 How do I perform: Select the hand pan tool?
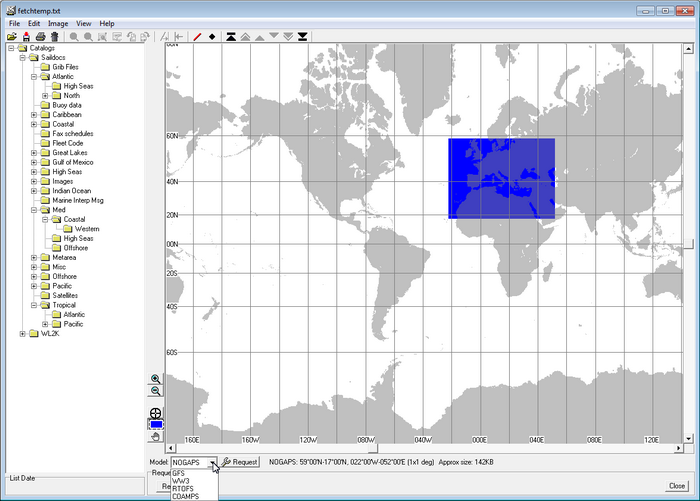(x=155, y=436)
